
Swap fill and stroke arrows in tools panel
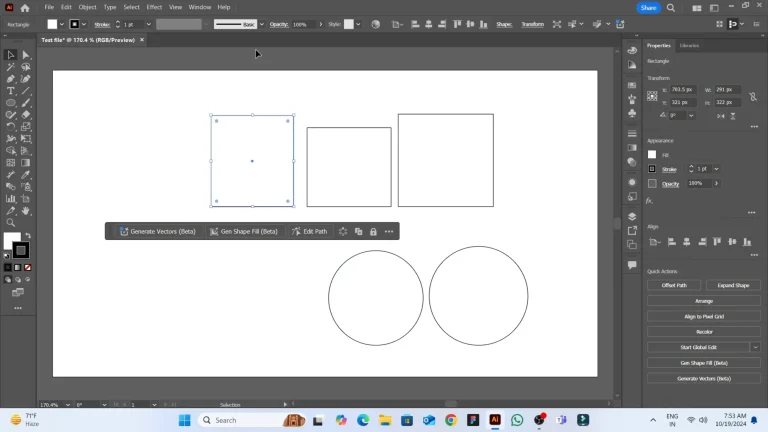[x=28, y=236]
